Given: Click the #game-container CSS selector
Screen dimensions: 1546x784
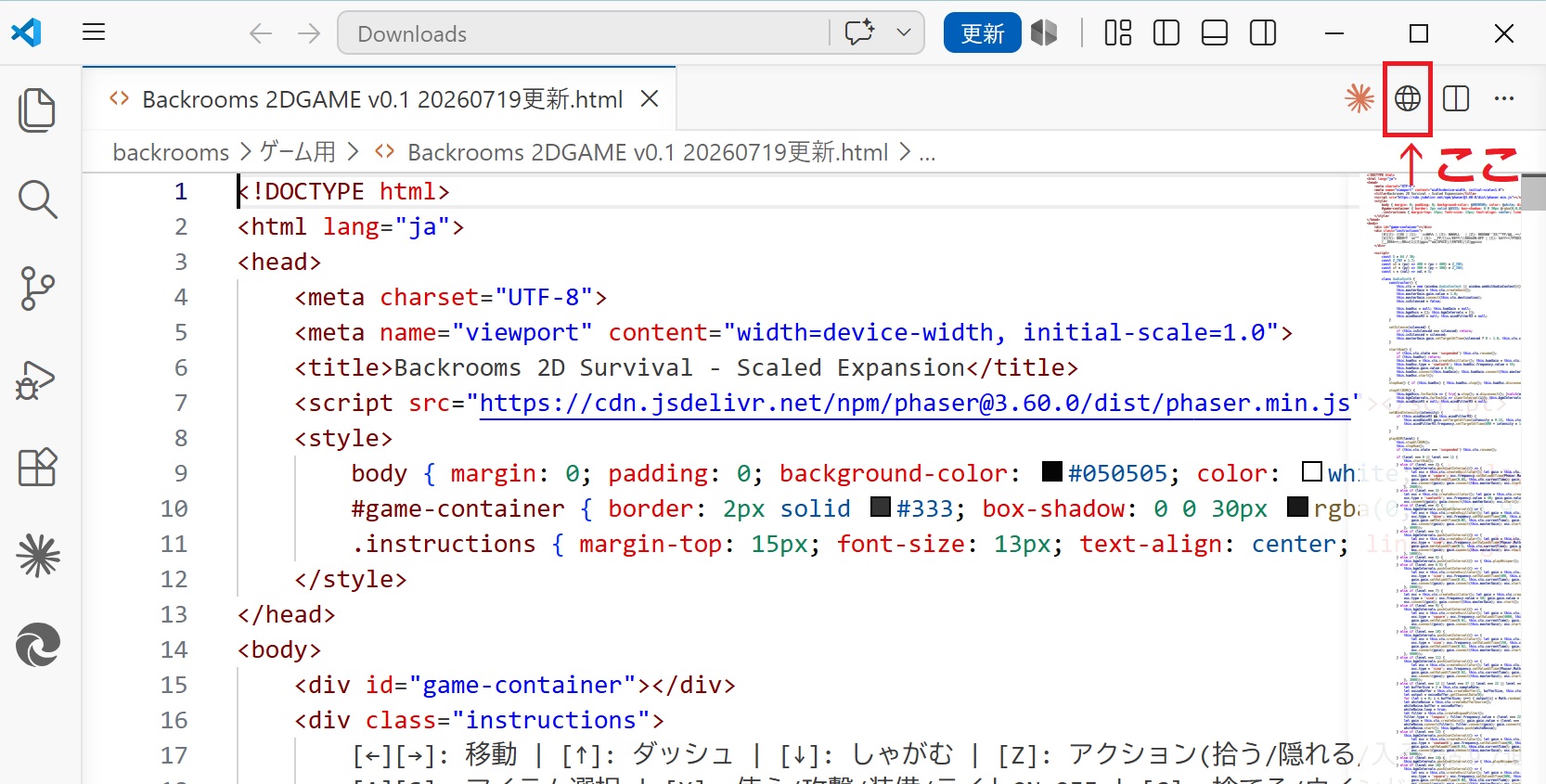Looking at the screenshot, I should coord(457,508).
